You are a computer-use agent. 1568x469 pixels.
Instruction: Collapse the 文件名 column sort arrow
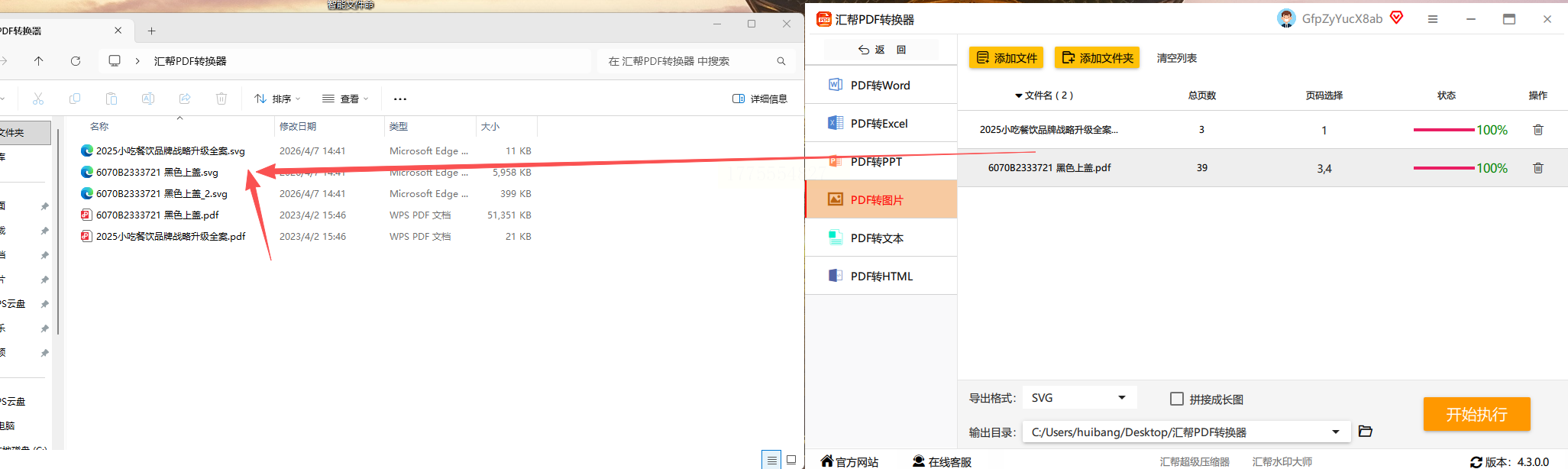pyautogui.click(x=1019, y=96)
